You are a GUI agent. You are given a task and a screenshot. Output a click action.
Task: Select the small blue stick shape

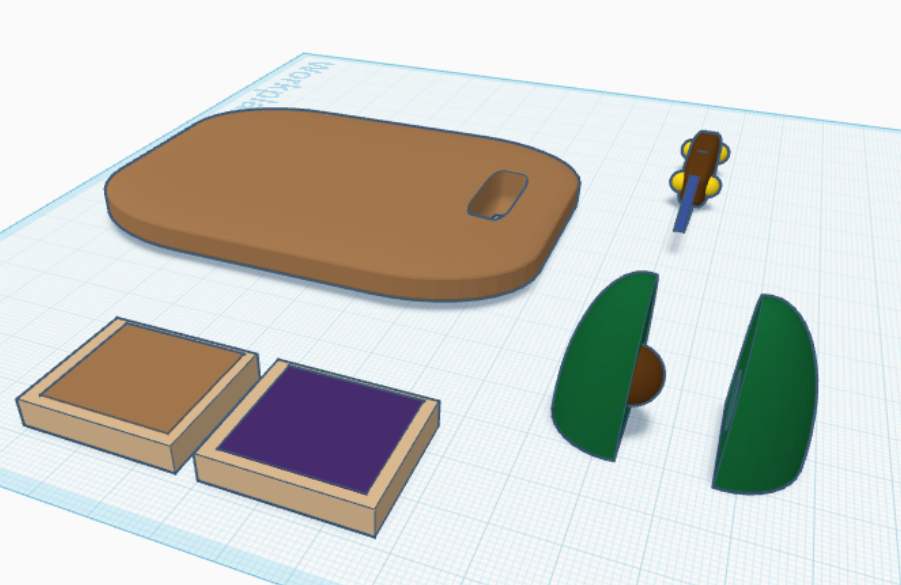tap(686, 205)
